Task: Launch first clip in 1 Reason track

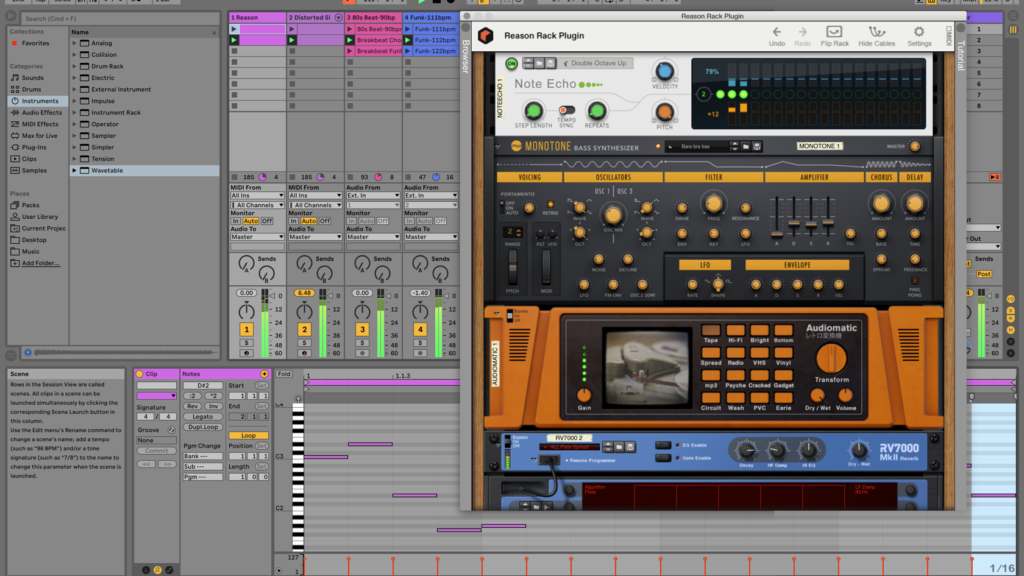Action: [234, 29]
